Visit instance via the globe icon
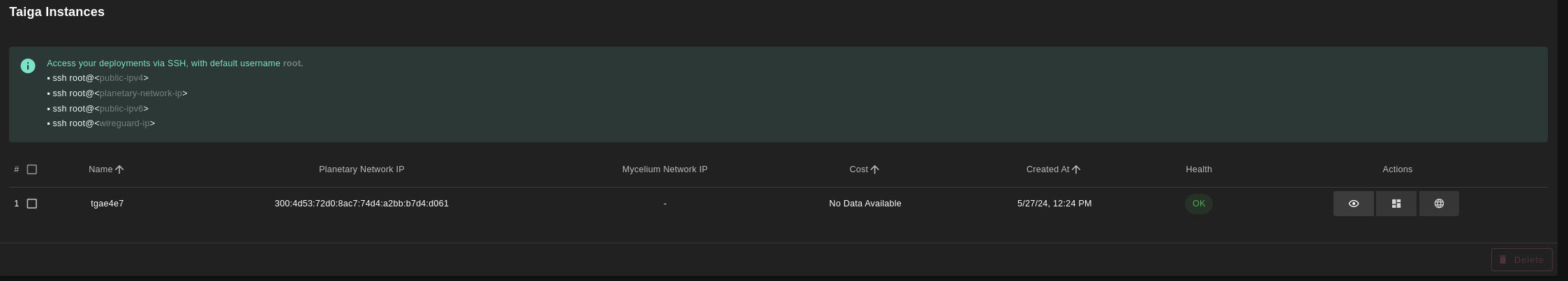Screen dimensions: 1568x281 pos(1438,204)
